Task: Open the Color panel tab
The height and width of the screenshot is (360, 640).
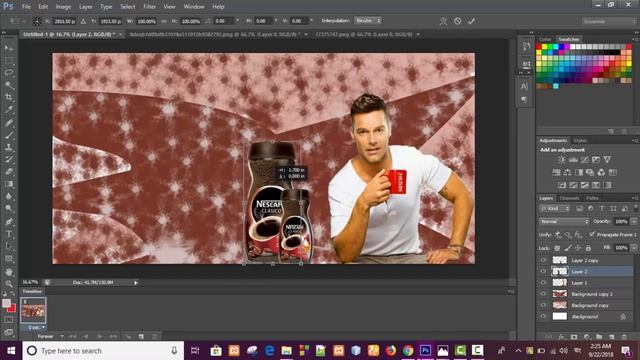Action: pos(545,39)
